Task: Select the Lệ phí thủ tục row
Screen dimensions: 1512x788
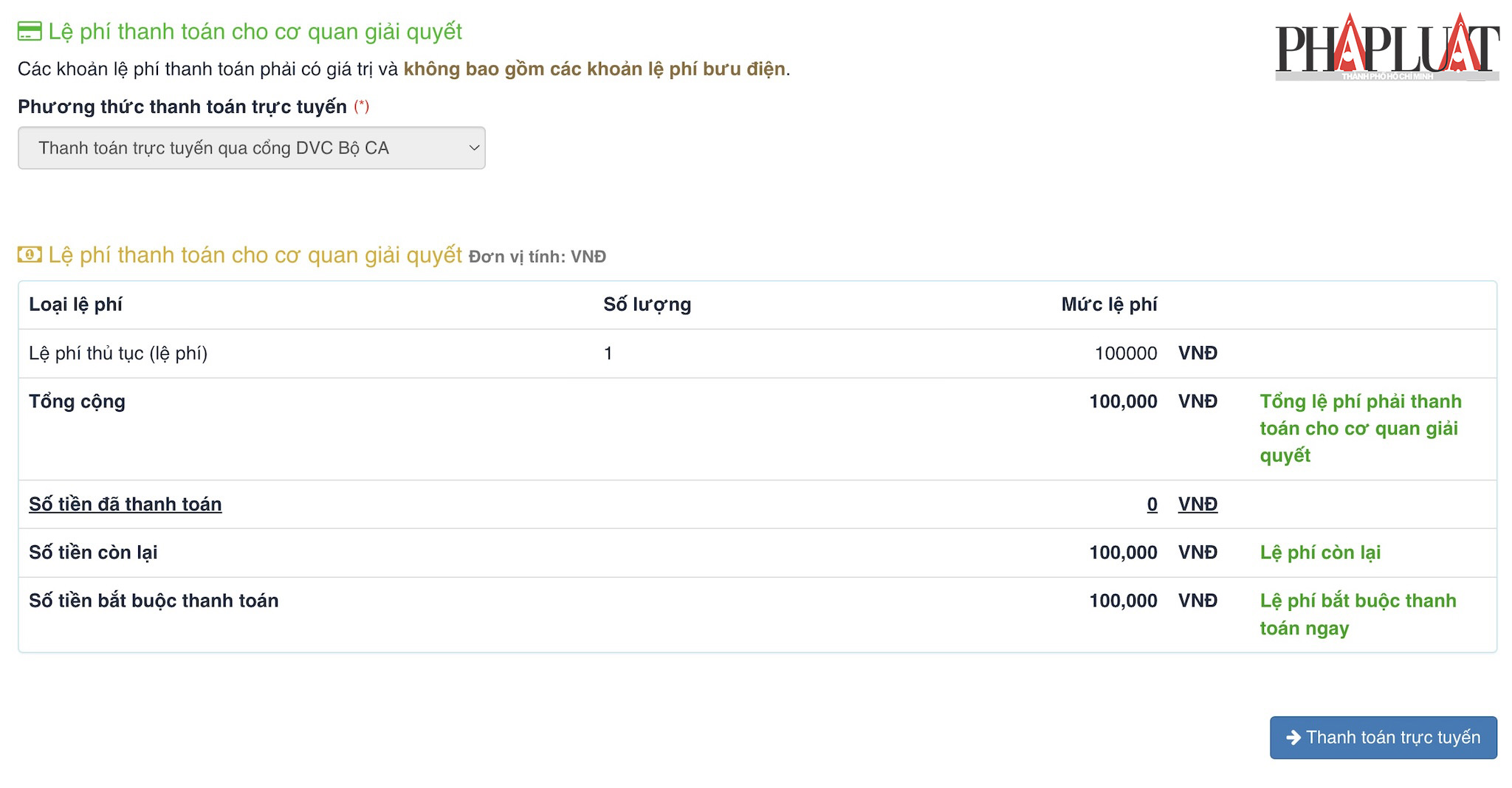Action: pos(118,353)
